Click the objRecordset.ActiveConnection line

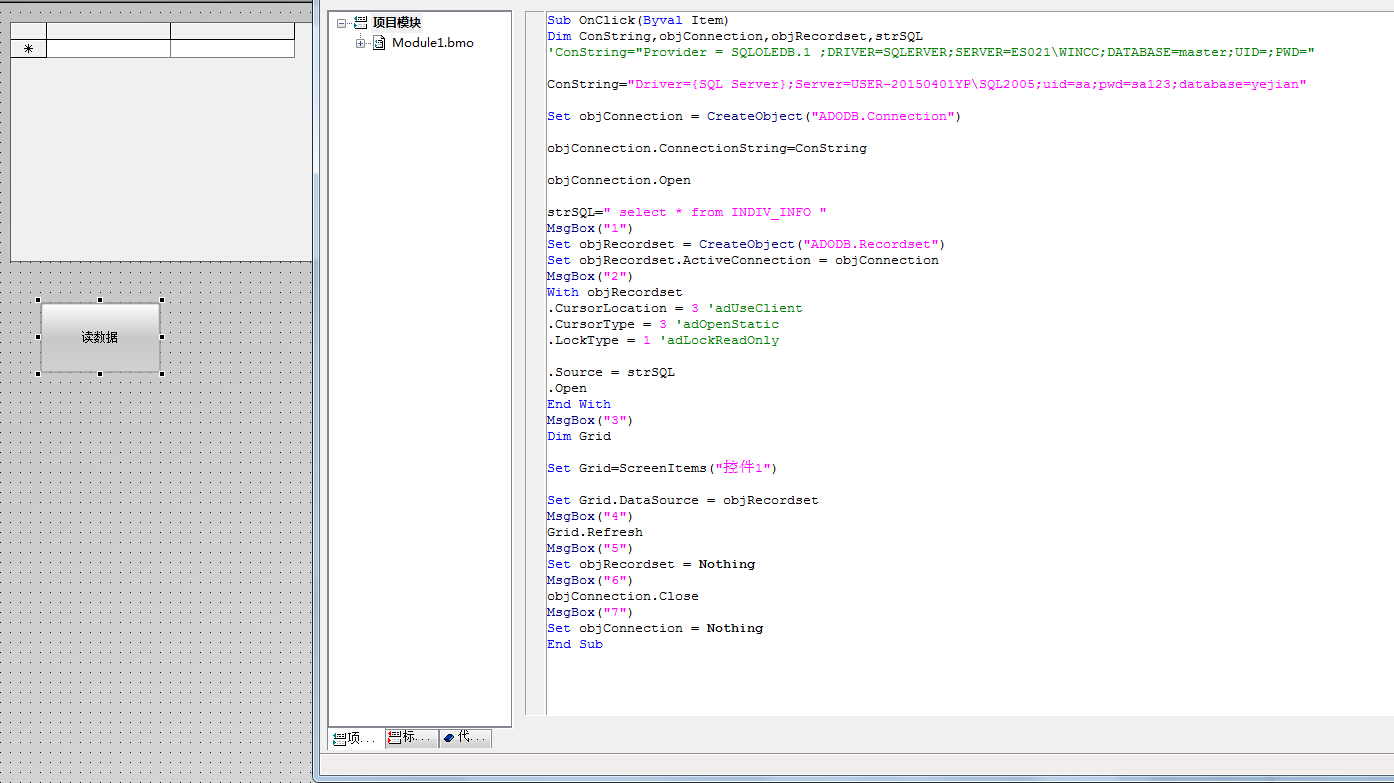pos(743,260)
